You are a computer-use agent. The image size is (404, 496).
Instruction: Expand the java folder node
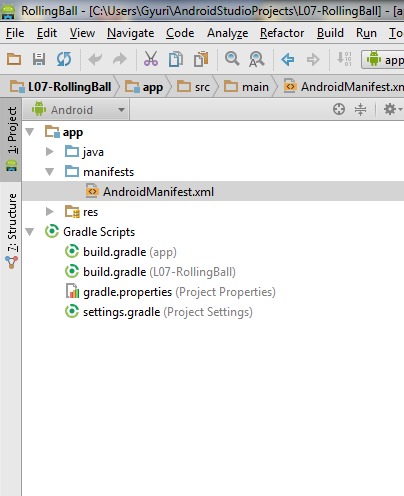click(50, 152)
